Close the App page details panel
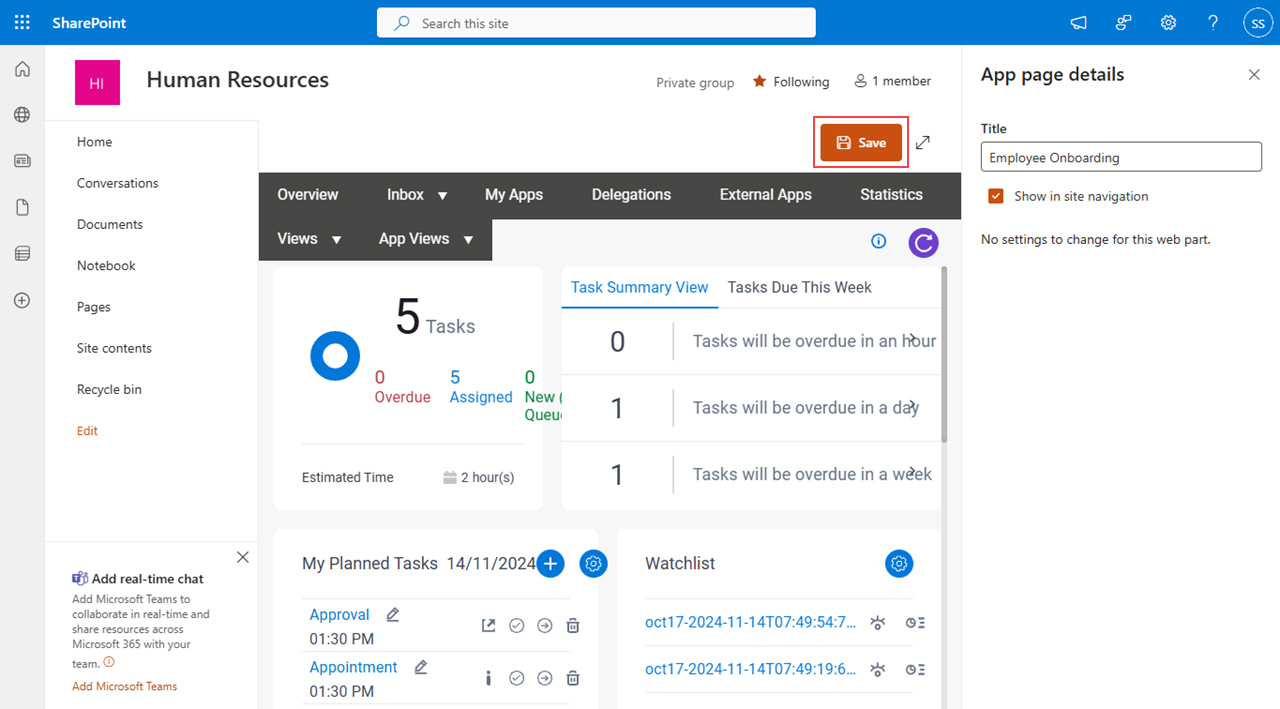The height and width of the screenshot is (709, 1280). click(x=1254, y=75)
